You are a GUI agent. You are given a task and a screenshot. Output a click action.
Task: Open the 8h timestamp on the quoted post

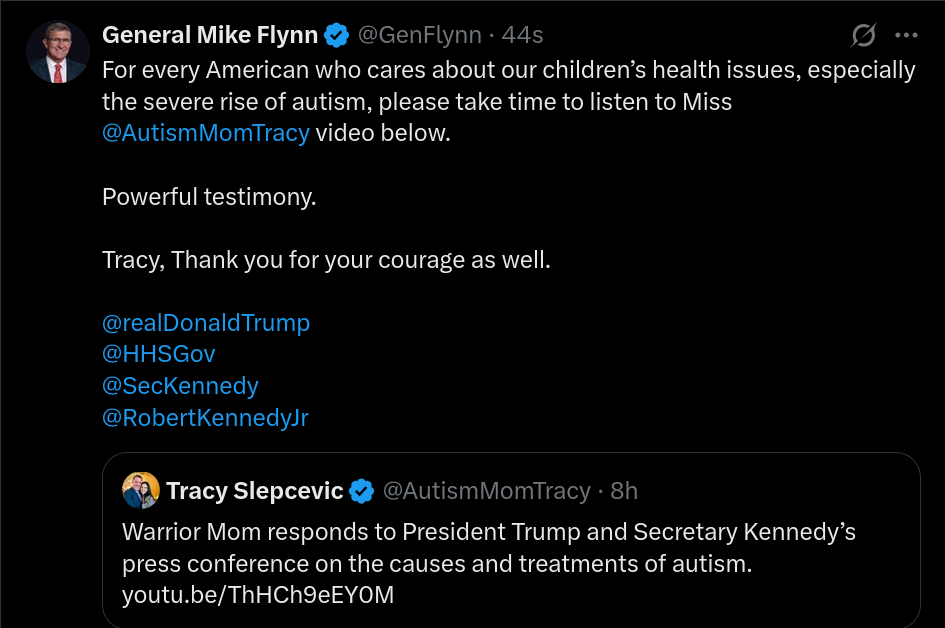click(624, 491)
